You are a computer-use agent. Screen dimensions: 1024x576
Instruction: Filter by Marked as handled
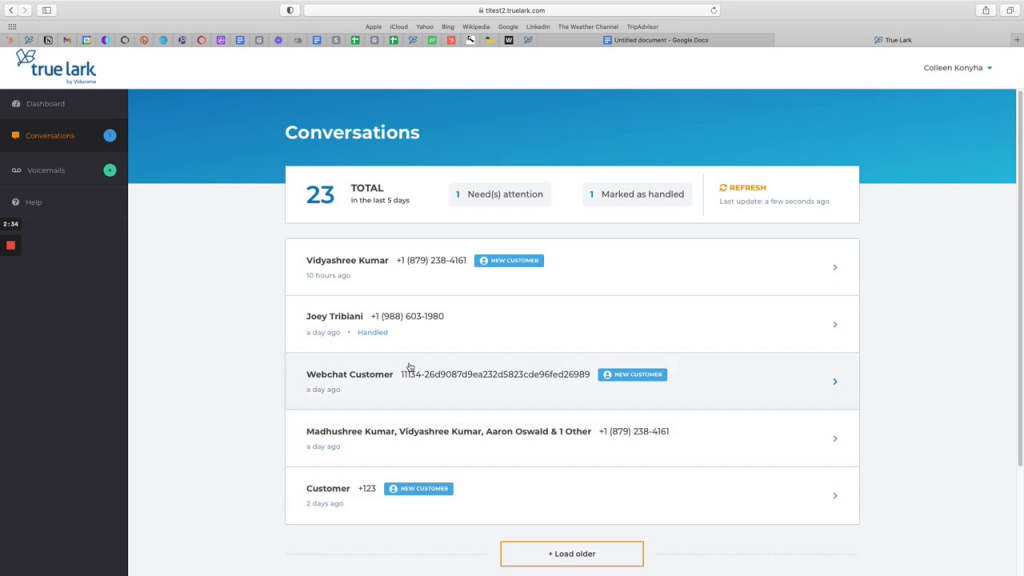pyautogui.click(x=637, y=195)
